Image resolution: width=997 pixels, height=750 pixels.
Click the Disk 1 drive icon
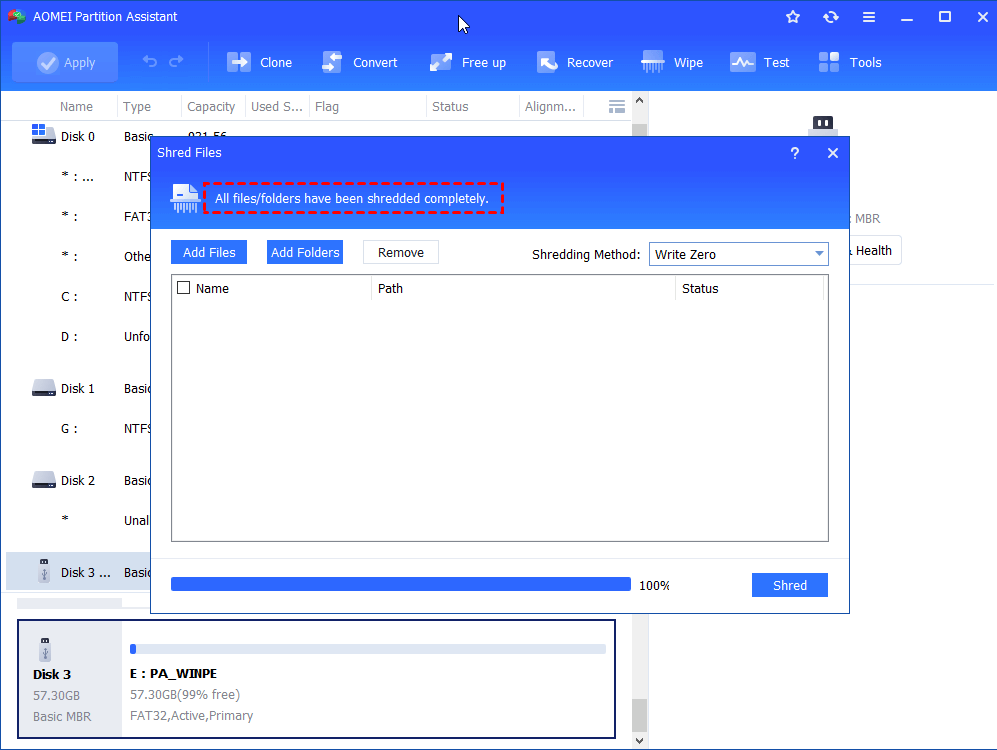(43, 388)
